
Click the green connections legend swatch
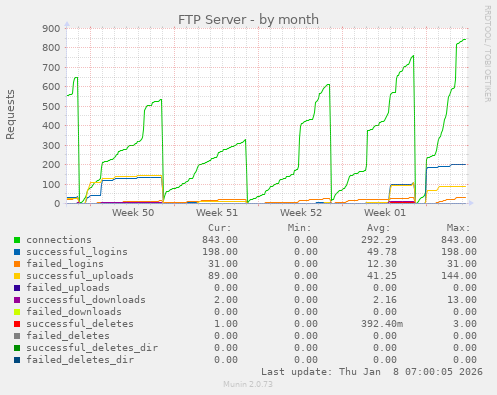(17, 240)
